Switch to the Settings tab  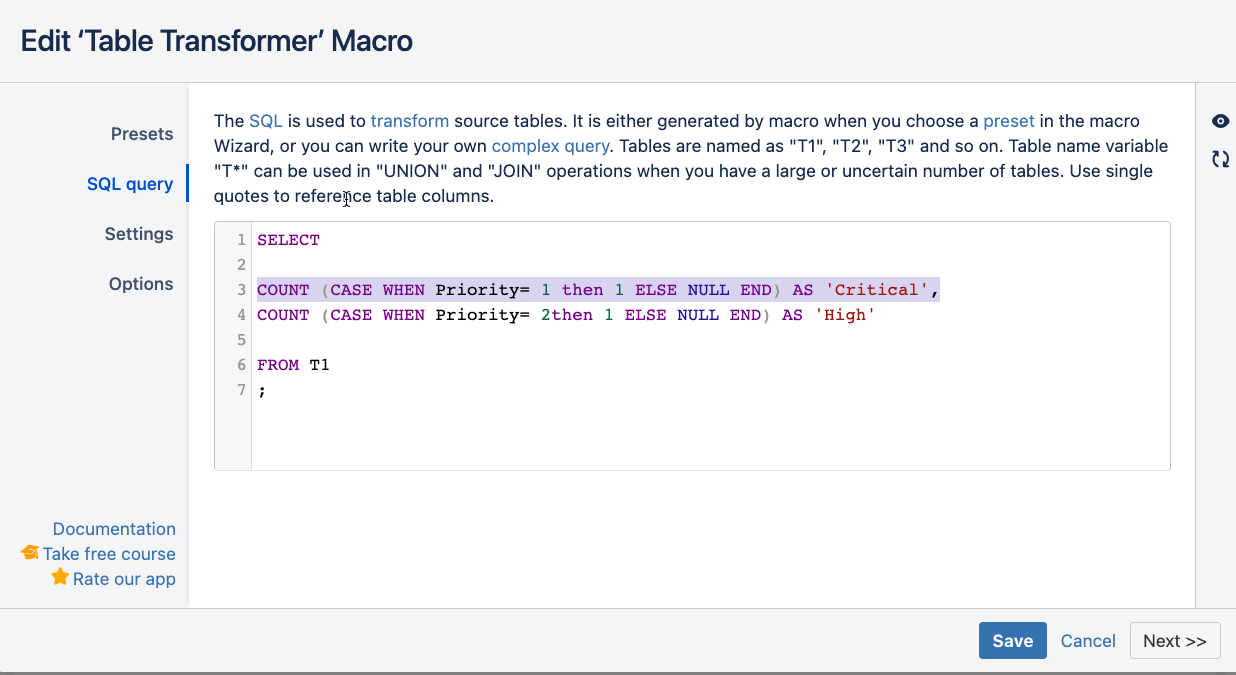point(139,233)
